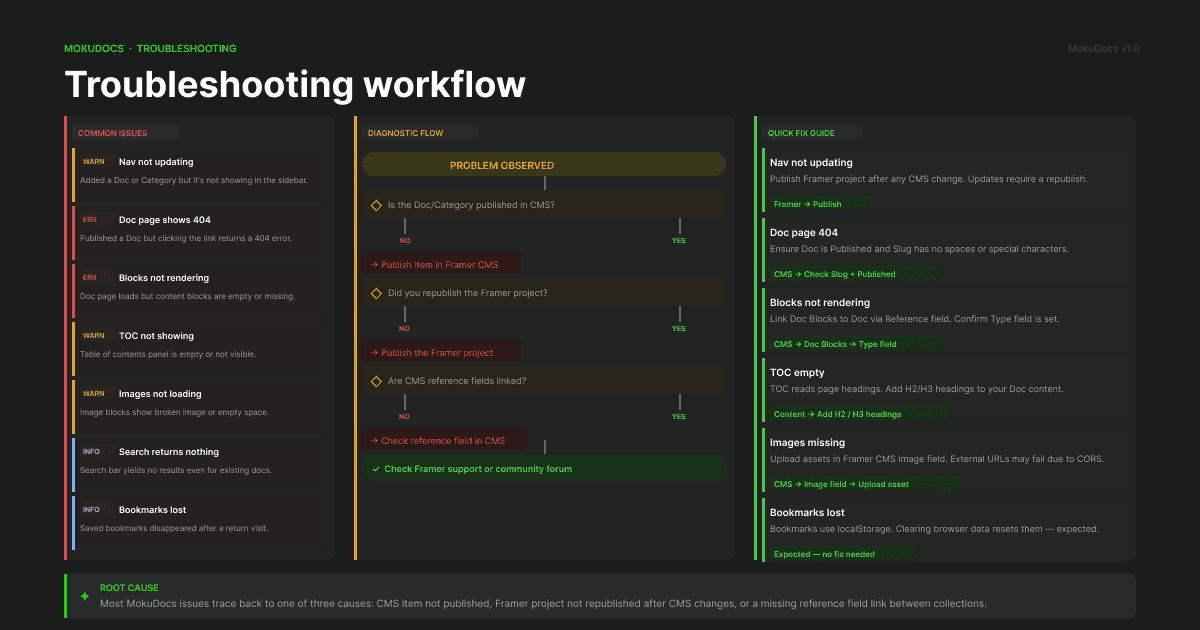This screenshot has width=1200, height=630.
Task: Click NO under 'Are CMS reference fields linked?'
Action: [405, 416]
